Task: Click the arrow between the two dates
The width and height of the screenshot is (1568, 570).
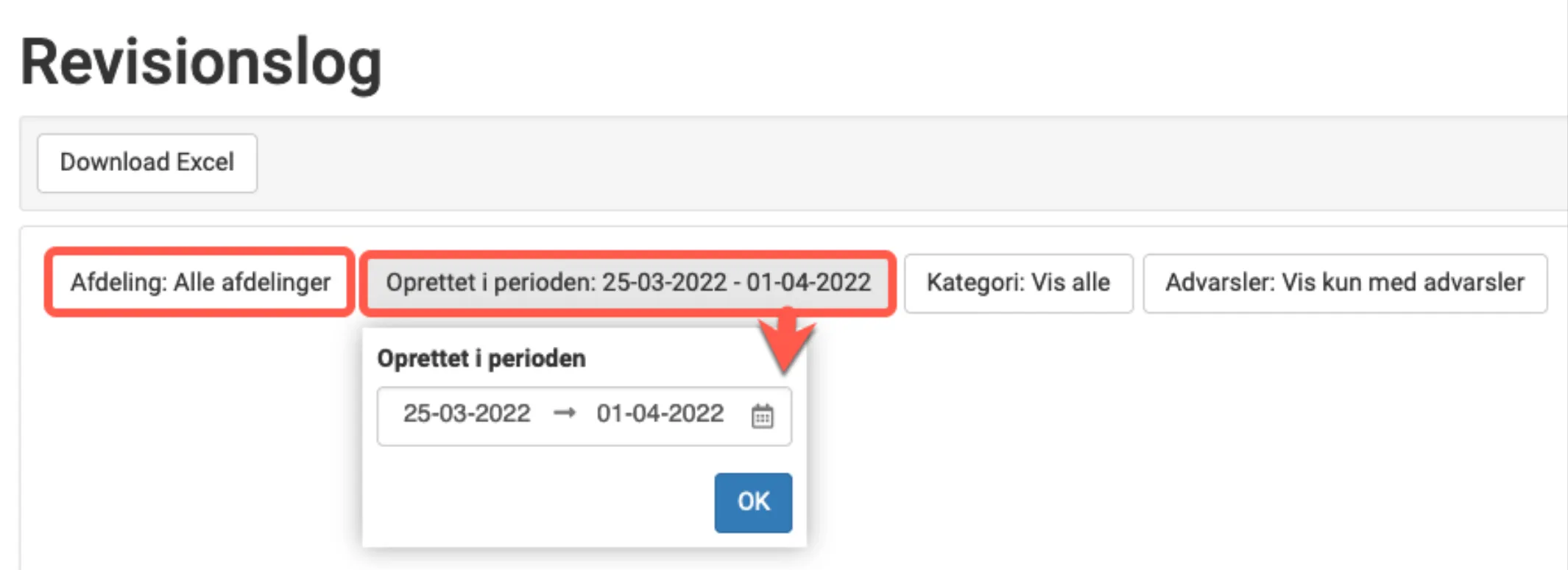Action: (564, 414)
